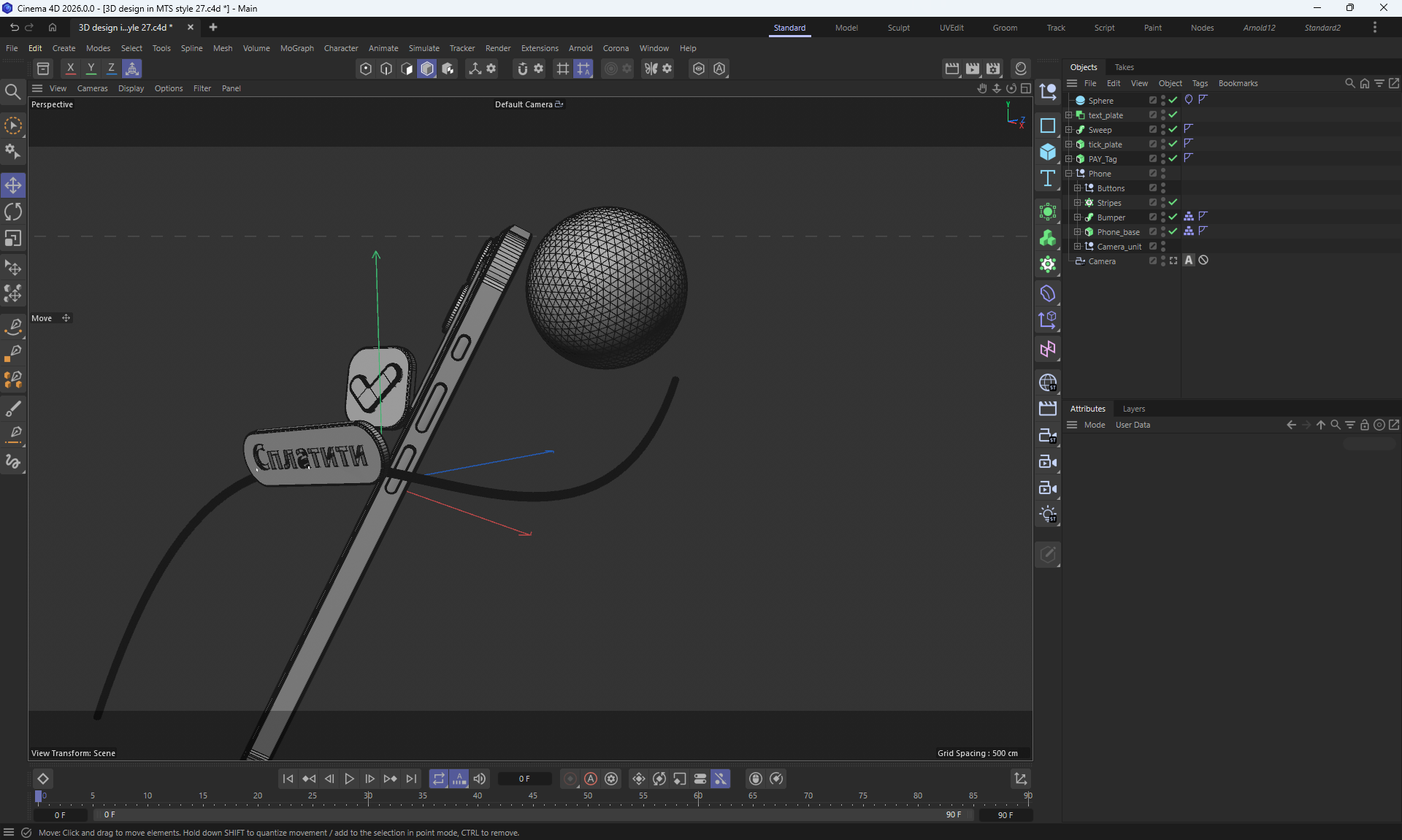Toggle the Stripes object's enable checkmark
Screen dimensions: 1402x840
1173,202
